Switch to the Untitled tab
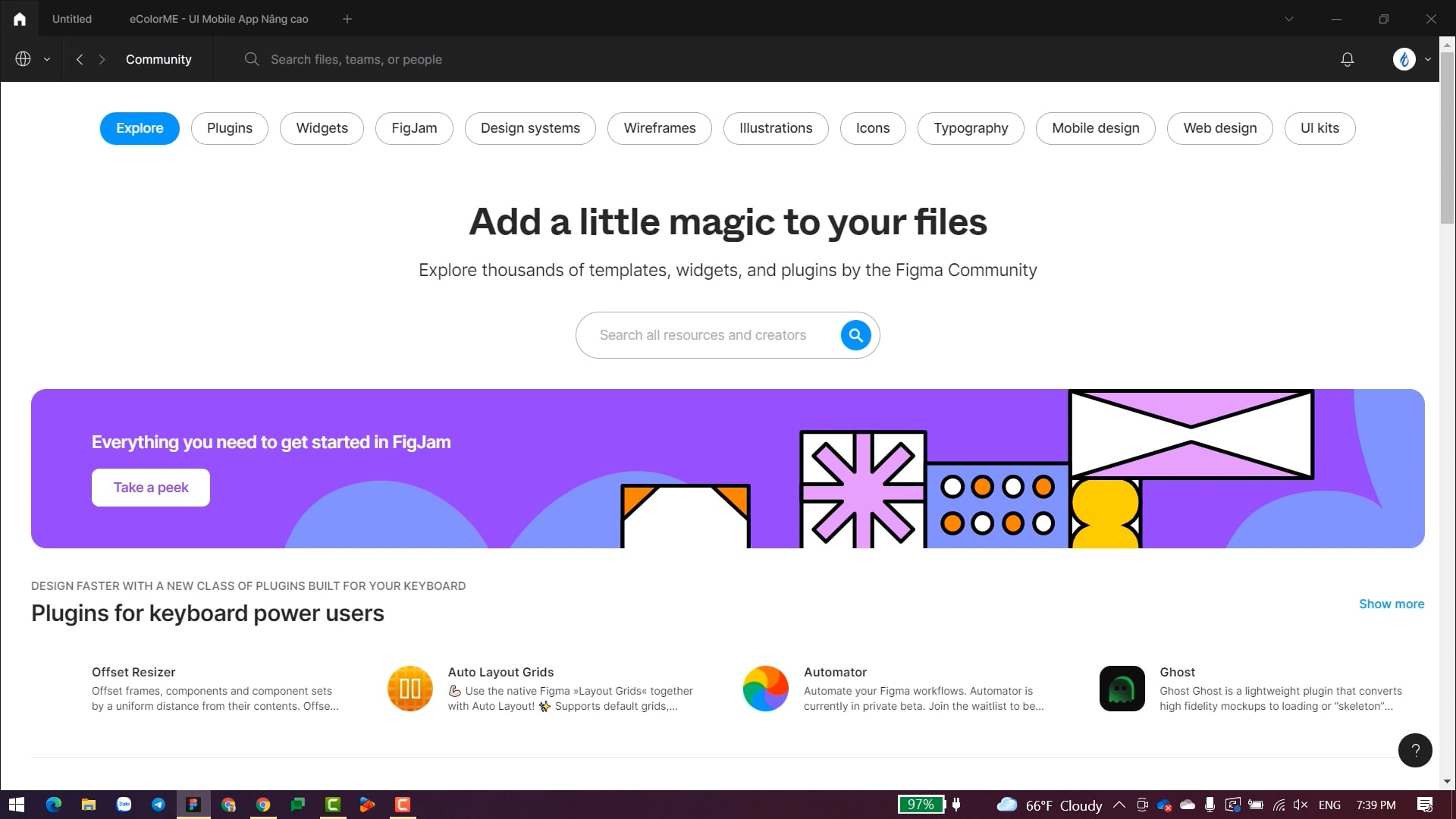1456x819 pixels. [72, 19]
